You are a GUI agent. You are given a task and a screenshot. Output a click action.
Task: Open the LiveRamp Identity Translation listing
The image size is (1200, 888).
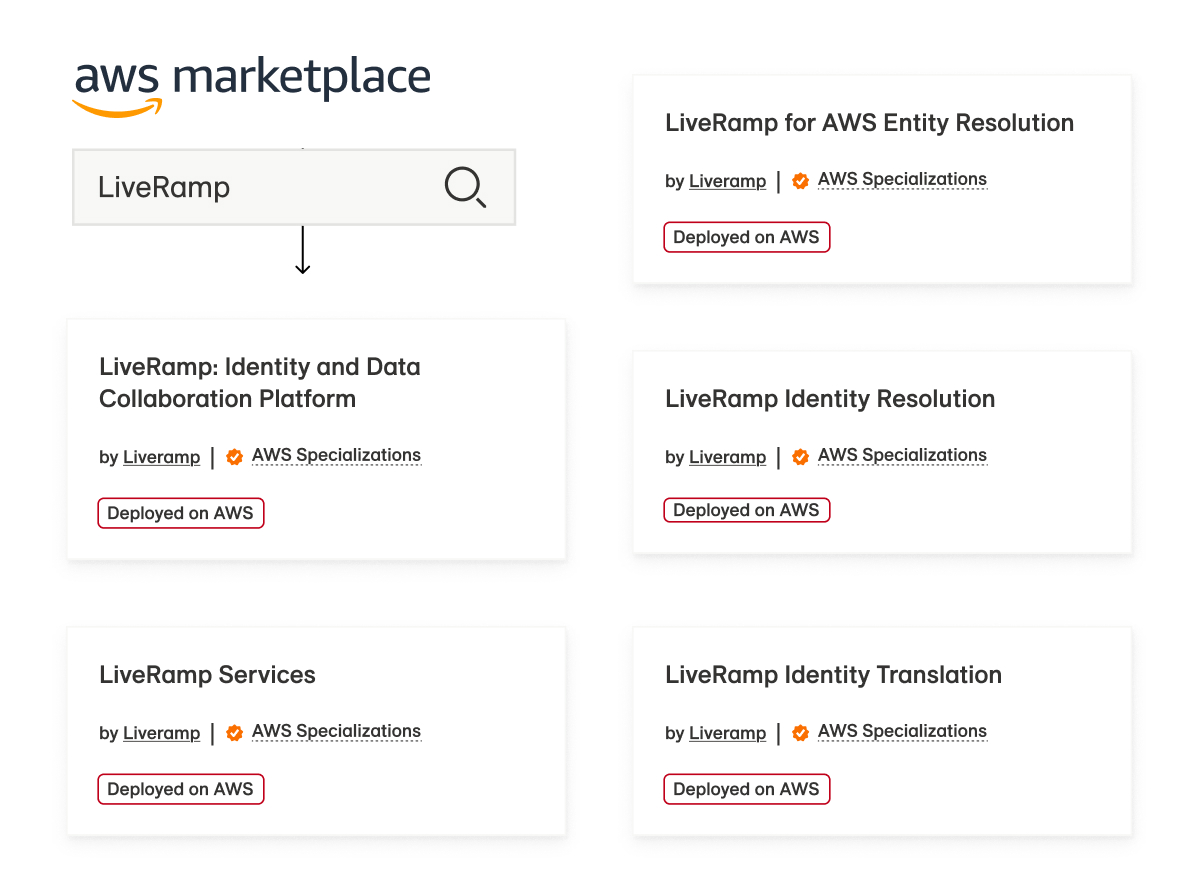[833, 675]
